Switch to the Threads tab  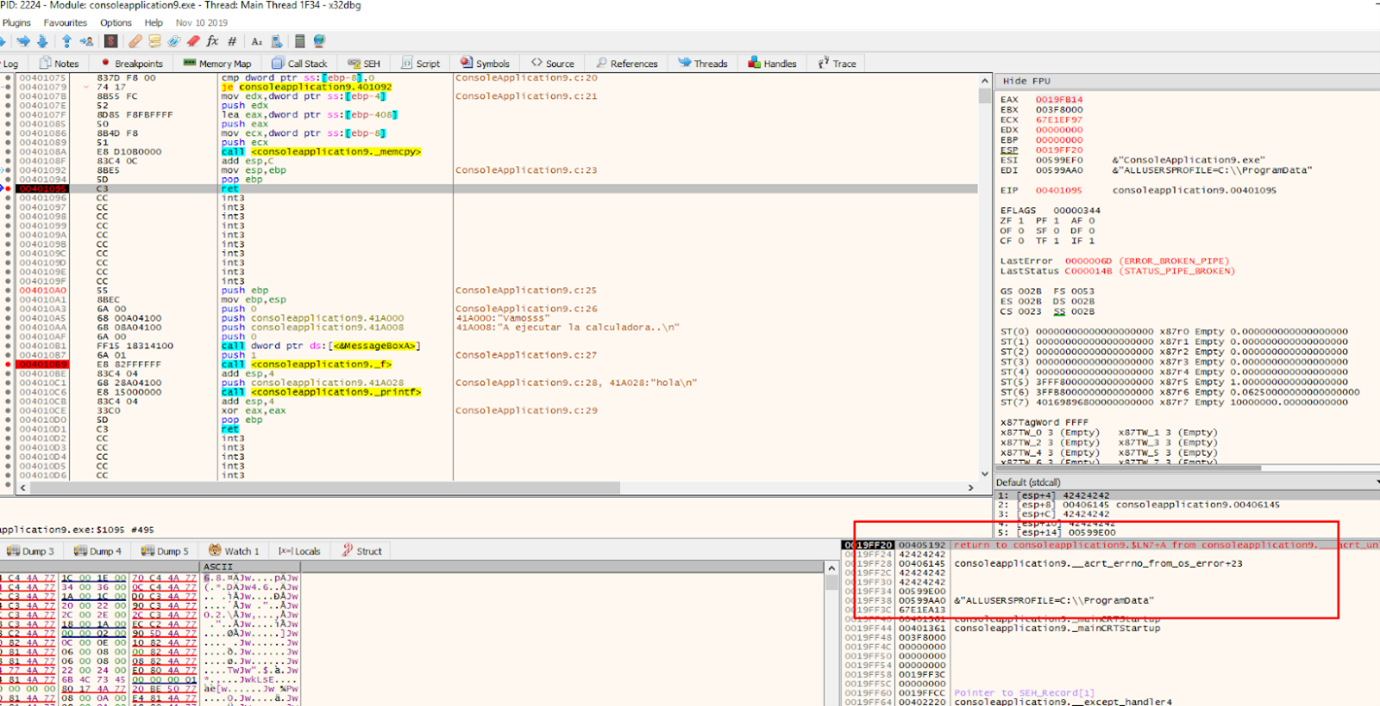703,63
